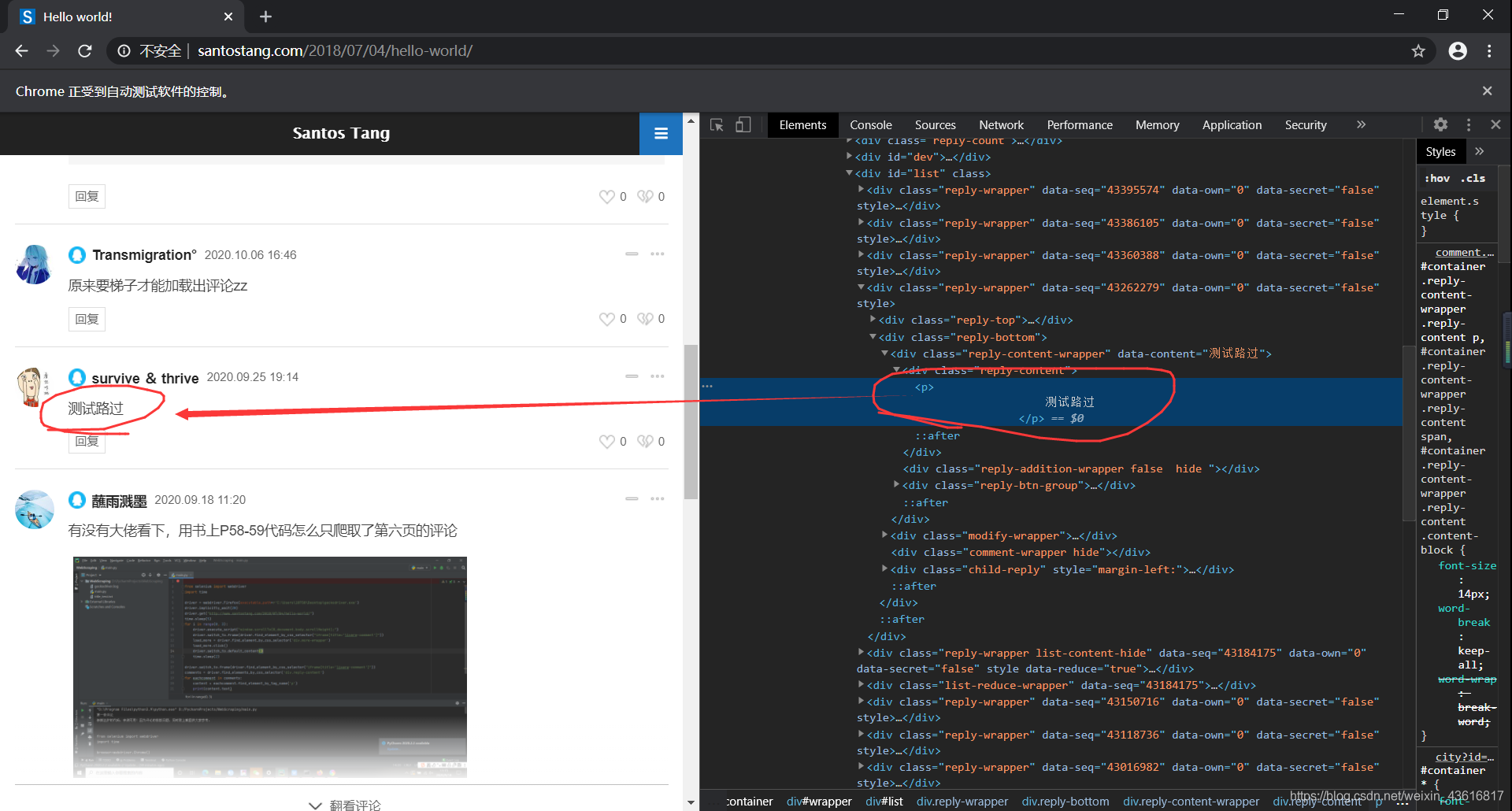This screenshot has height=811, width=1512.
Task: Toggle the device toolbar icon in DevTools
Action: pos(743,125)
